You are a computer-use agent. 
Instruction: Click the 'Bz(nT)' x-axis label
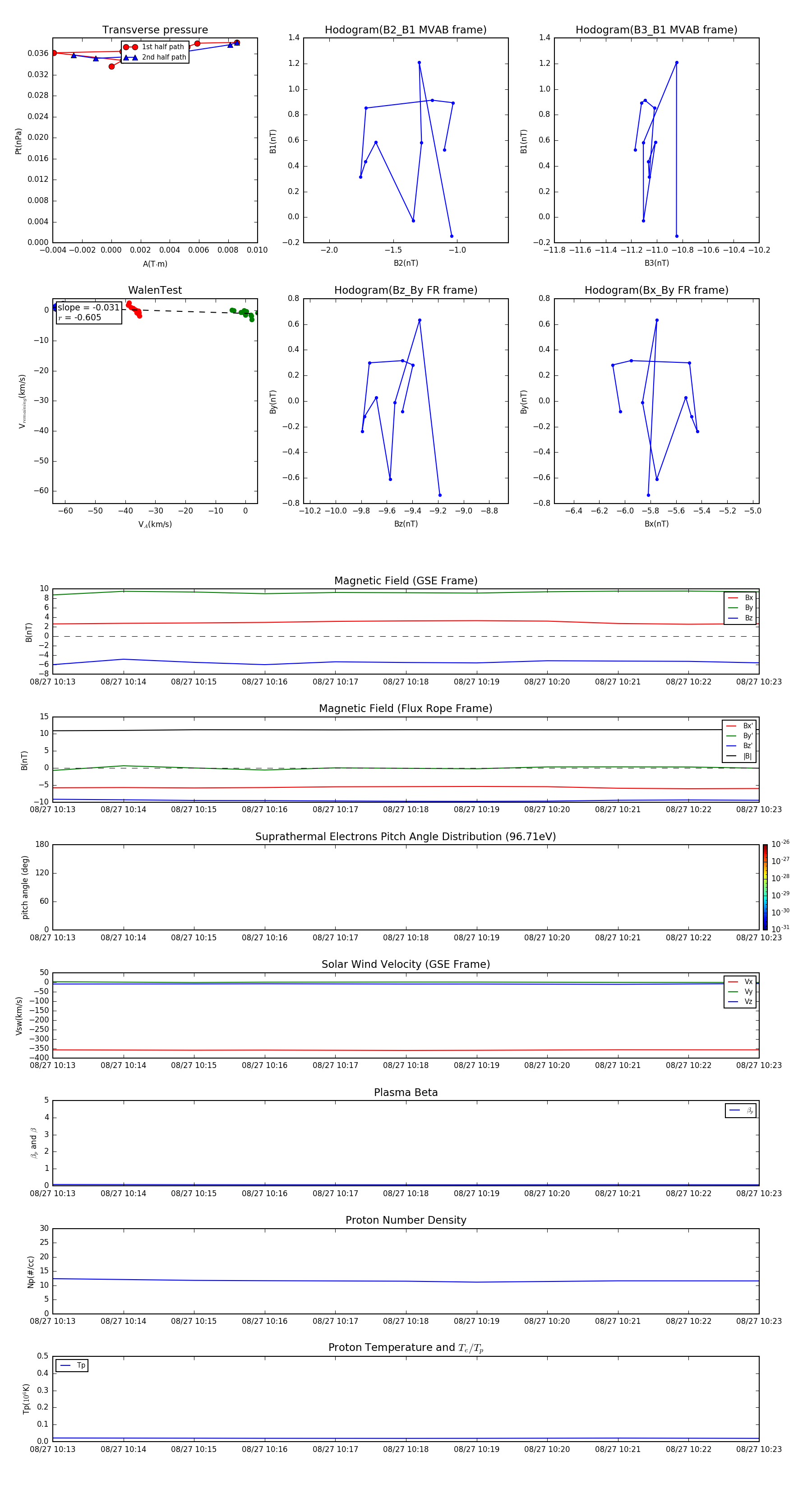[406, 524]
